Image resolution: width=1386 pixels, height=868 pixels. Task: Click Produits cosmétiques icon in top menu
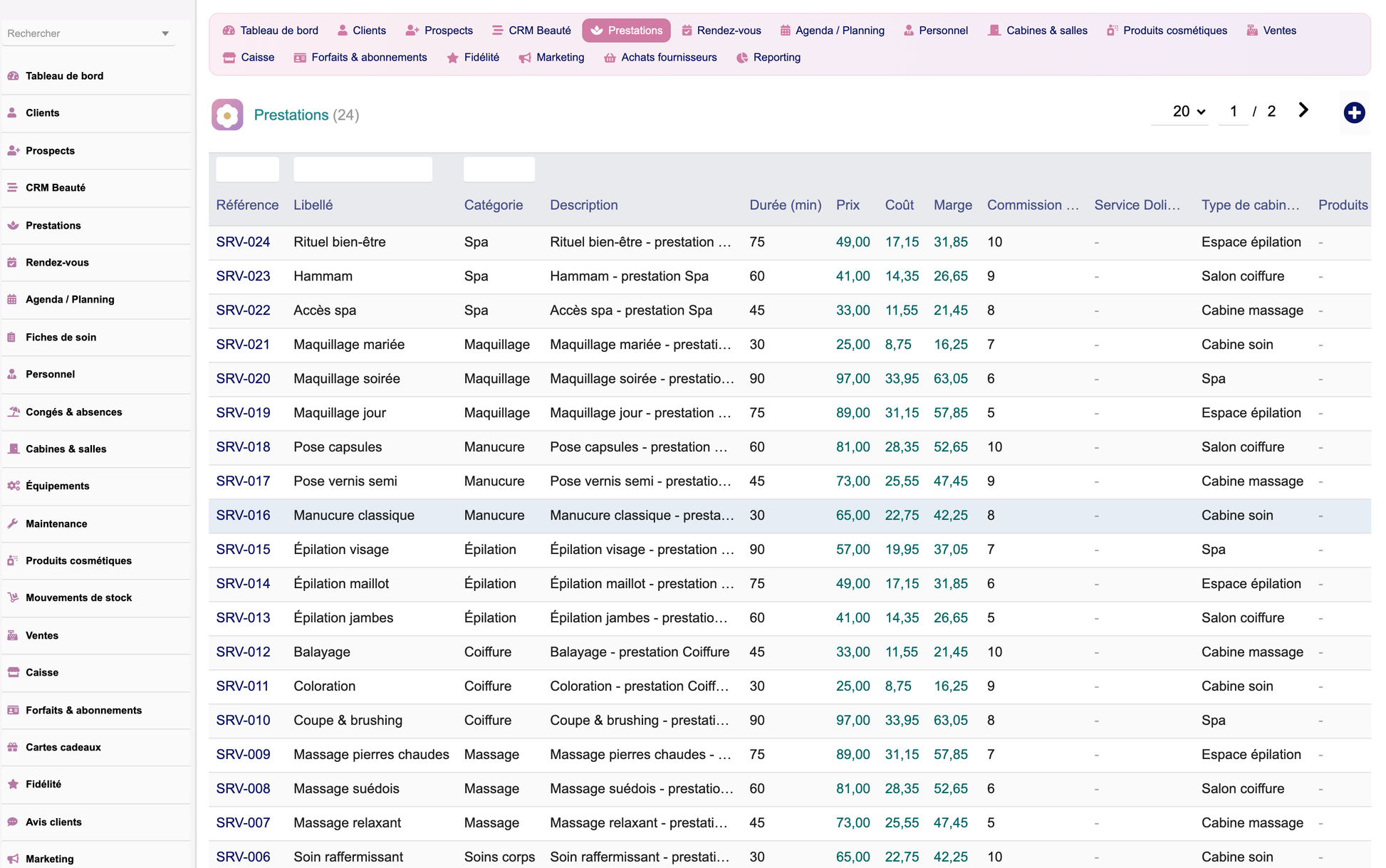pos(1112,31)
